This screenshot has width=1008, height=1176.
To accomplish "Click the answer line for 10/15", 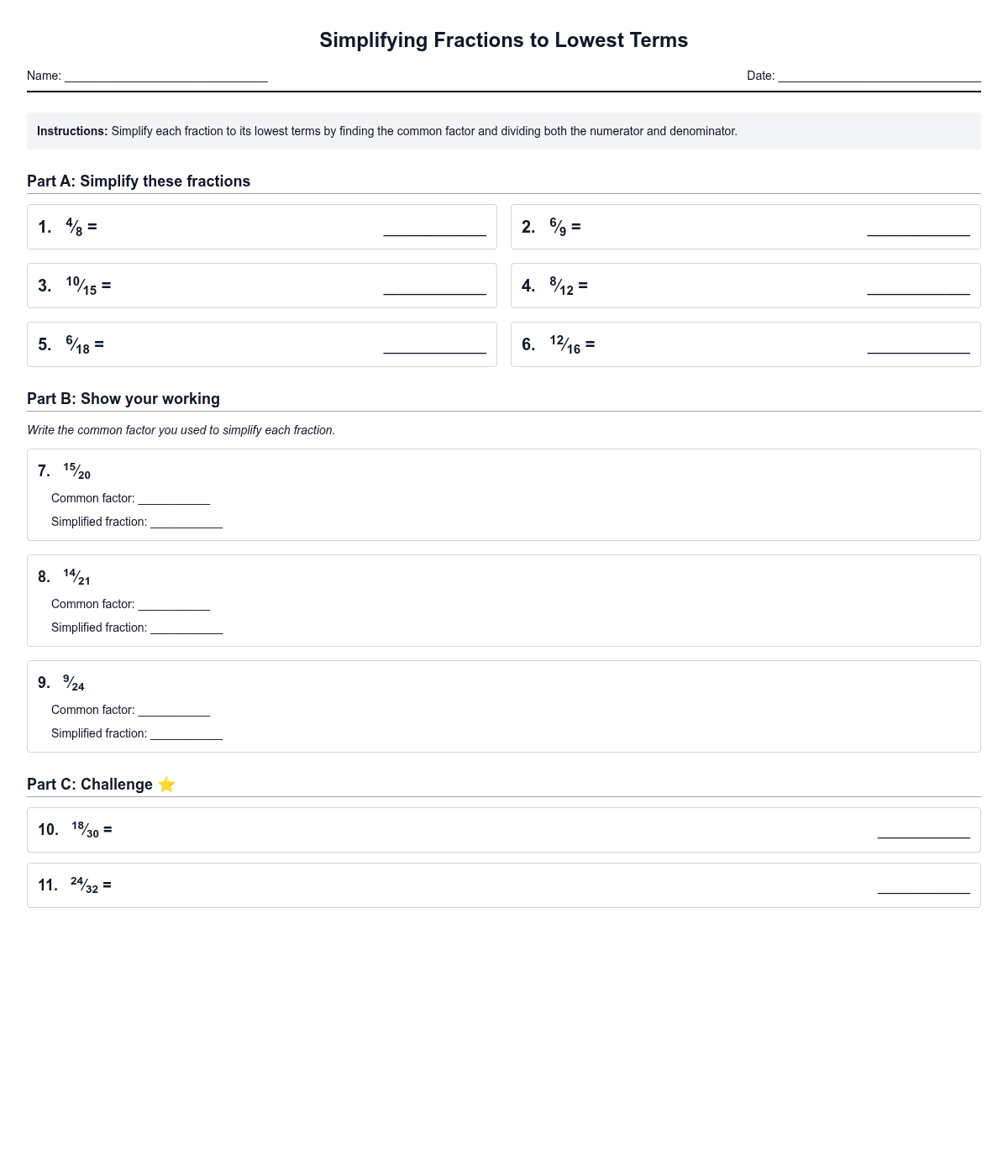I will tap(434, 288).
